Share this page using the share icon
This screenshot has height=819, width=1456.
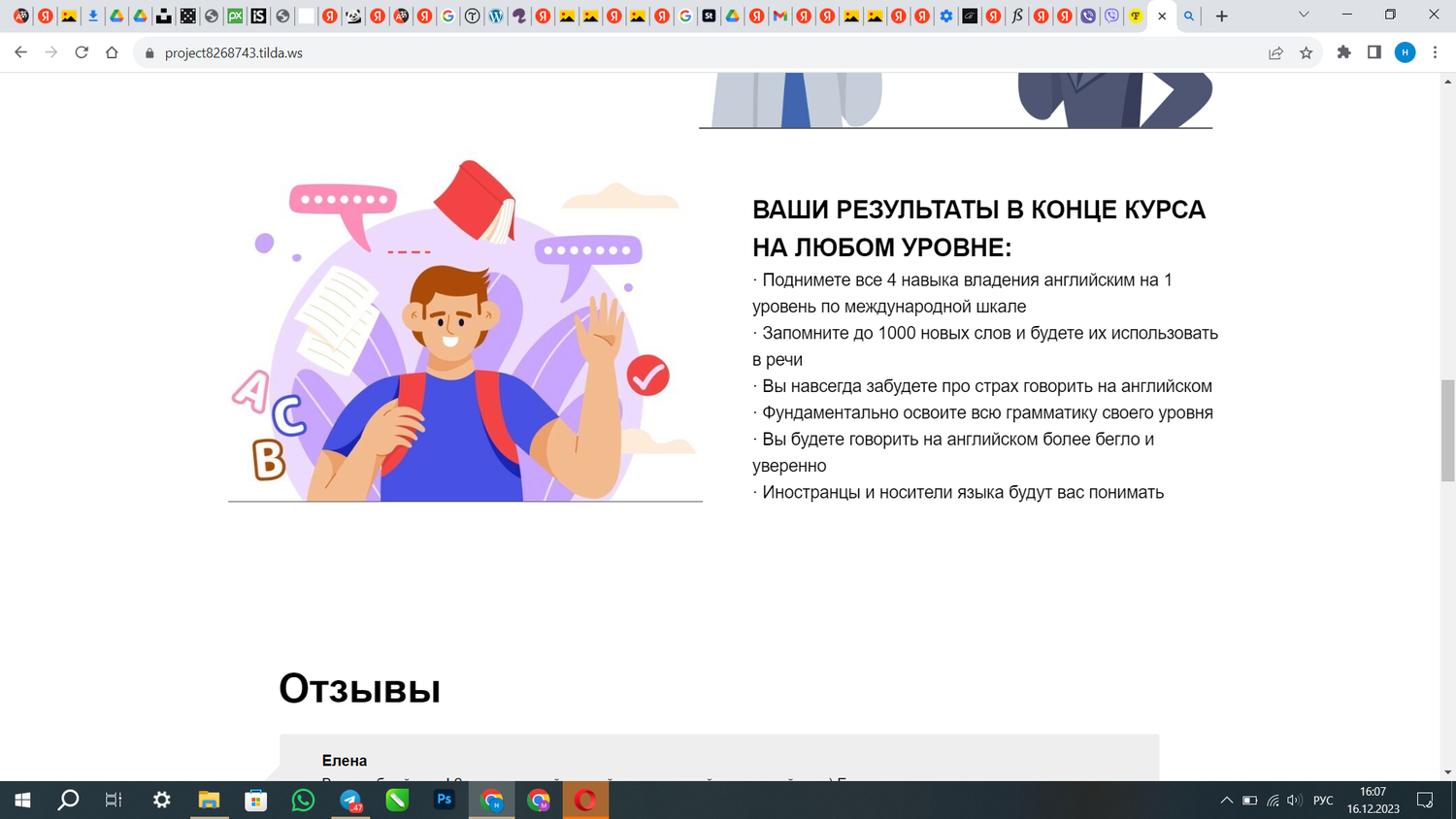[x=1275, y=52]
